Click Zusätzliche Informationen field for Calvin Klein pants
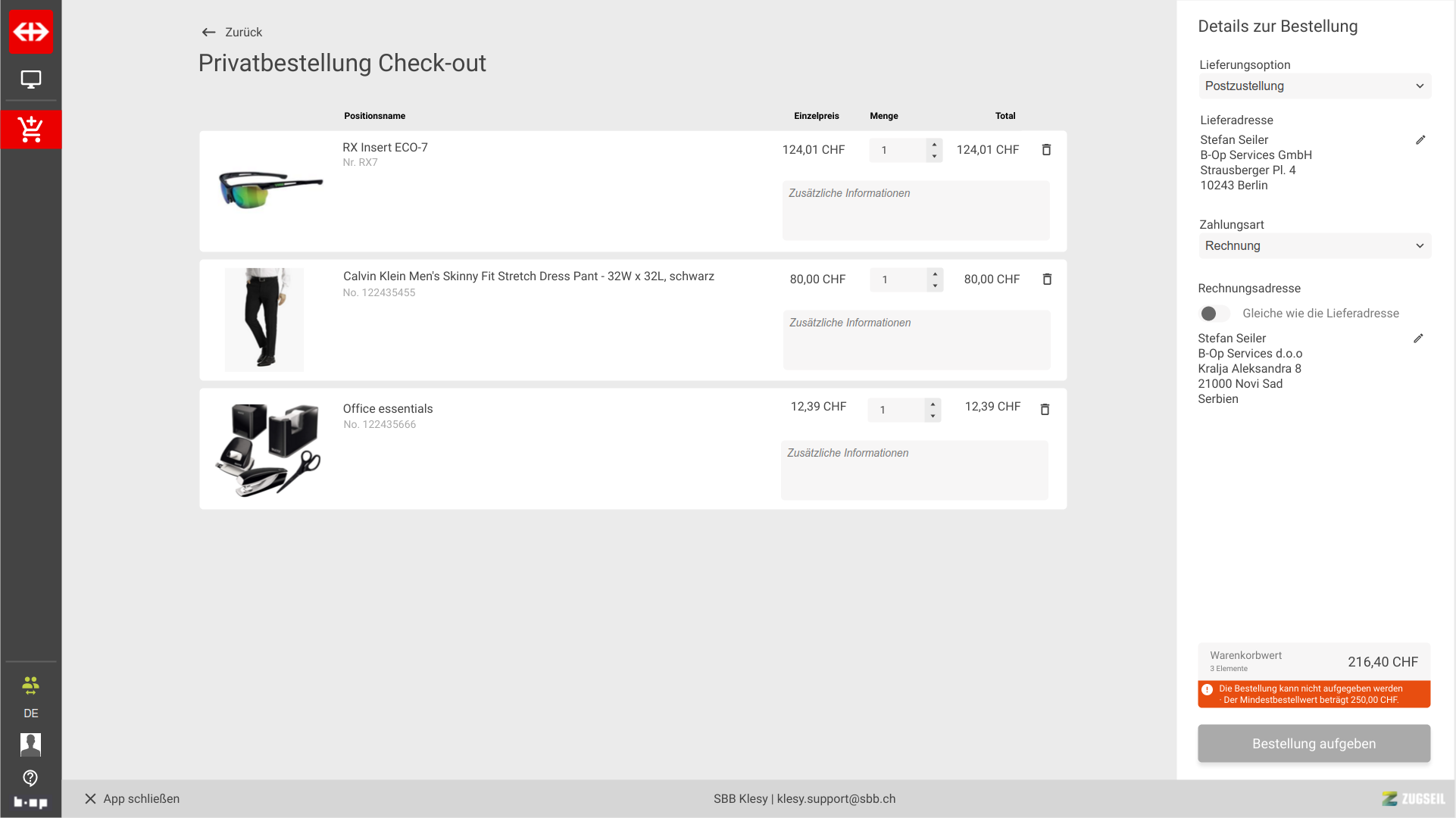Viewport: 1456px width, 818px height. tap(916, 340)
